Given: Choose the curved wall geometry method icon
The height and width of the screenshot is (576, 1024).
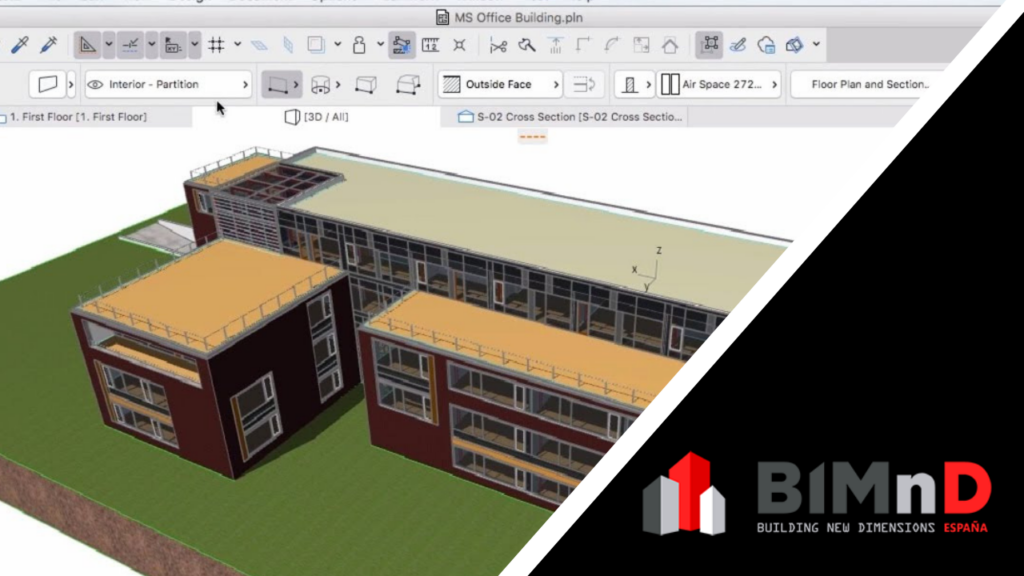Looking at the screenshot, I should [322, 85].
